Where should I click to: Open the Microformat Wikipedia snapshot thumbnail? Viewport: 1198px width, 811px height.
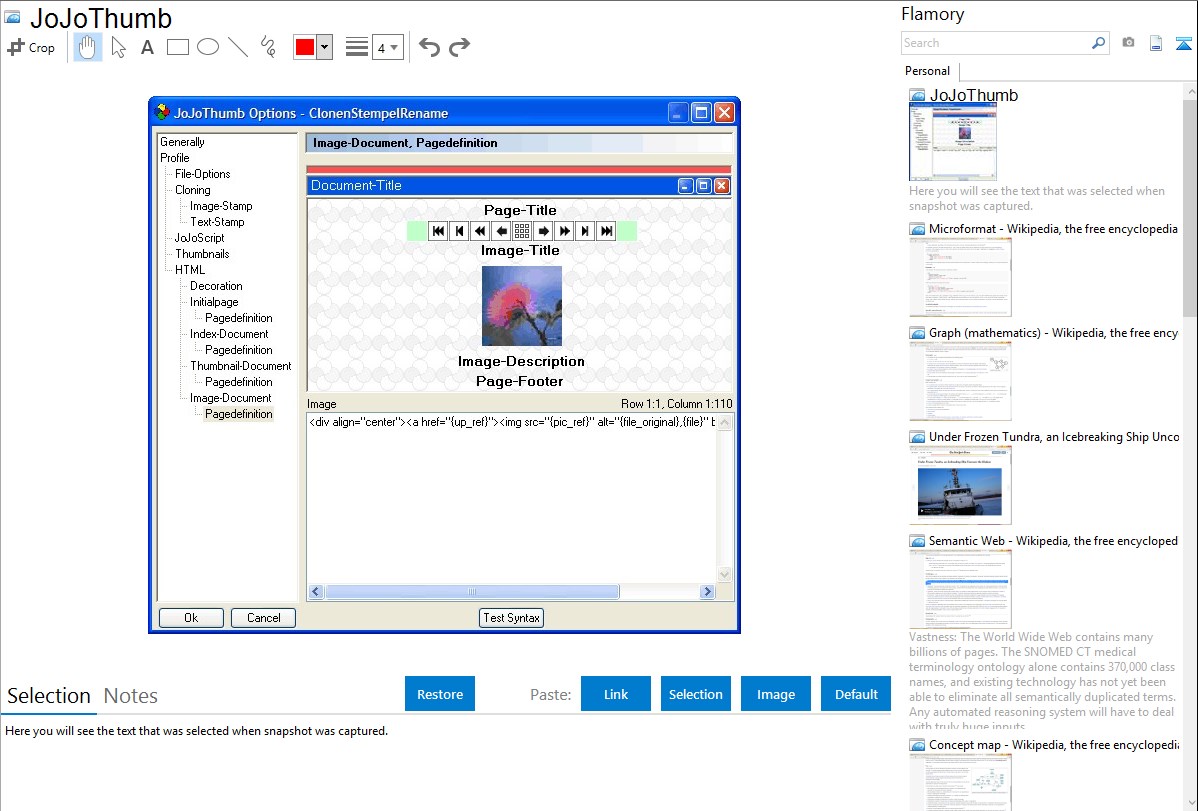[960, 277]
